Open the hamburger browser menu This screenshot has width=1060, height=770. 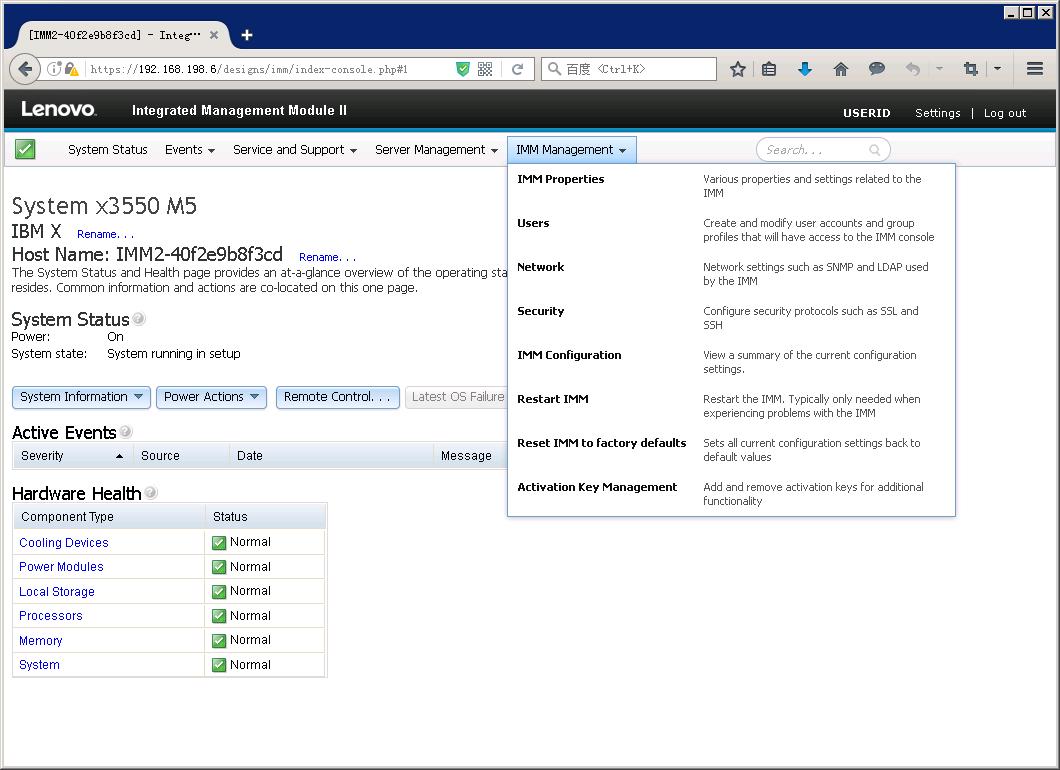pyautogui.click(x=1035, y=69)
